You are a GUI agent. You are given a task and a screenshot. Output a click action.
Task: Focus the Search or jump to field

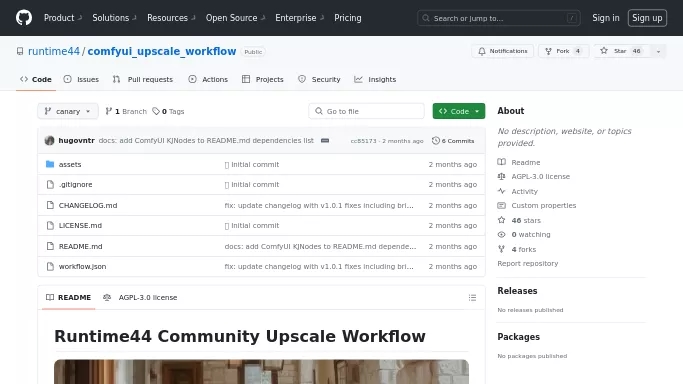coord(499,18)
